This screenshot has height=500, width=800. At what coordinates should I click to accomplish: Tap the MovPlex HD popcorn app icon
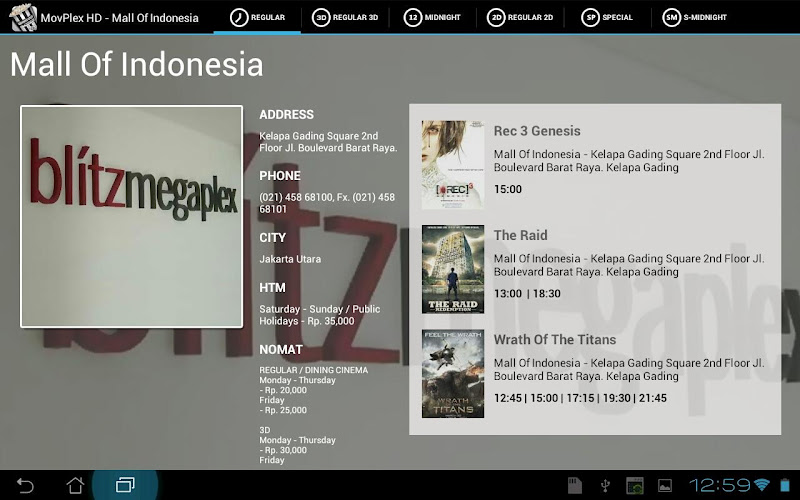pos(23,17)
